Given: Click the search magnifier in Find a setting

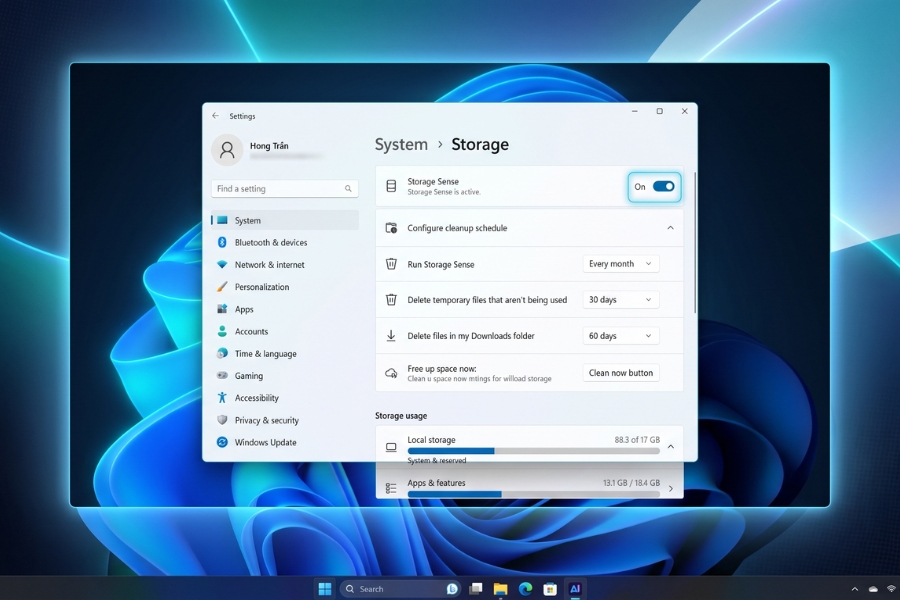Looking at the screenshot, I should click(x=348, y=189).
